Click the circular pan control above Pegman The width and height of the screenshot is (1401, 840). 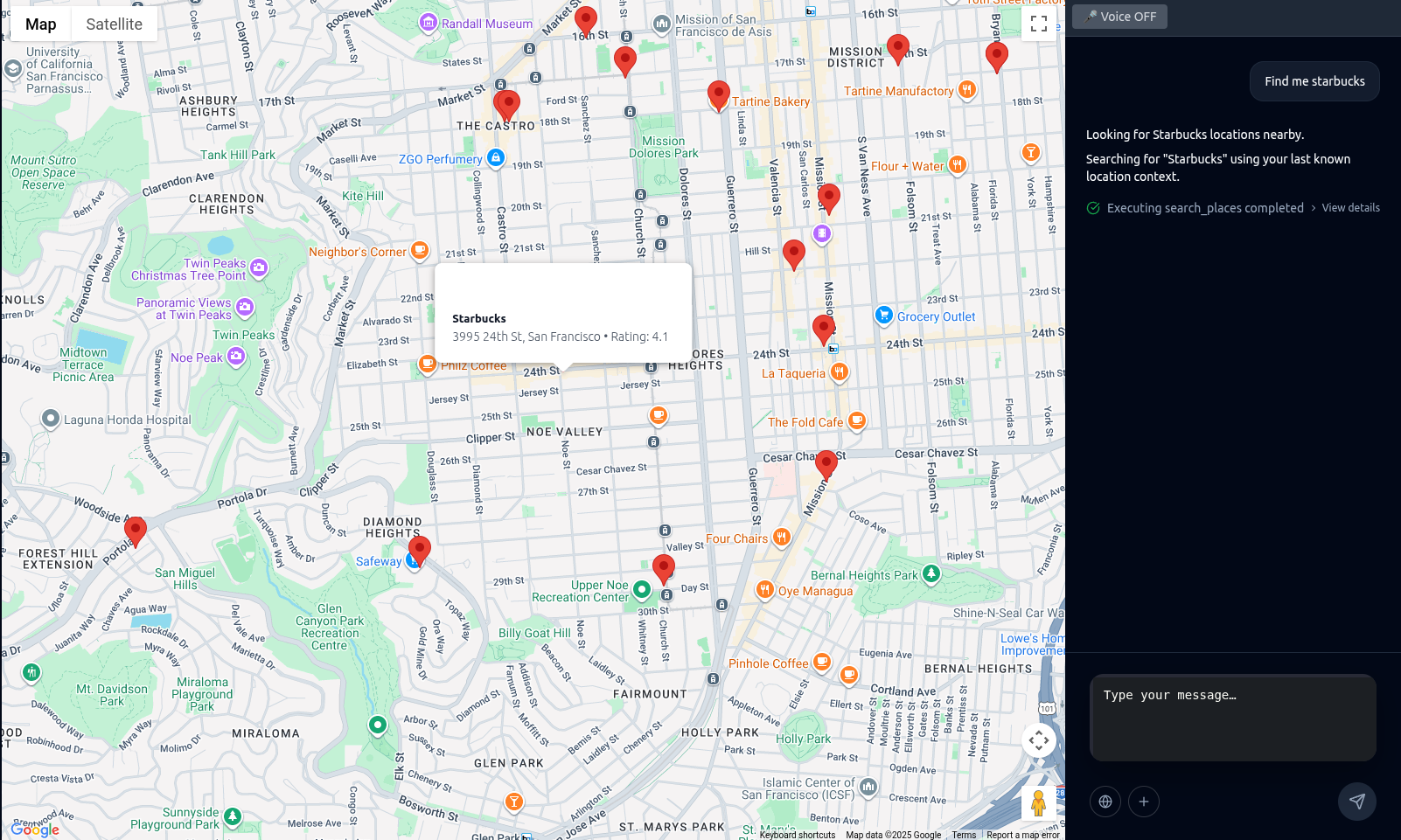[x=1038, y=739]
